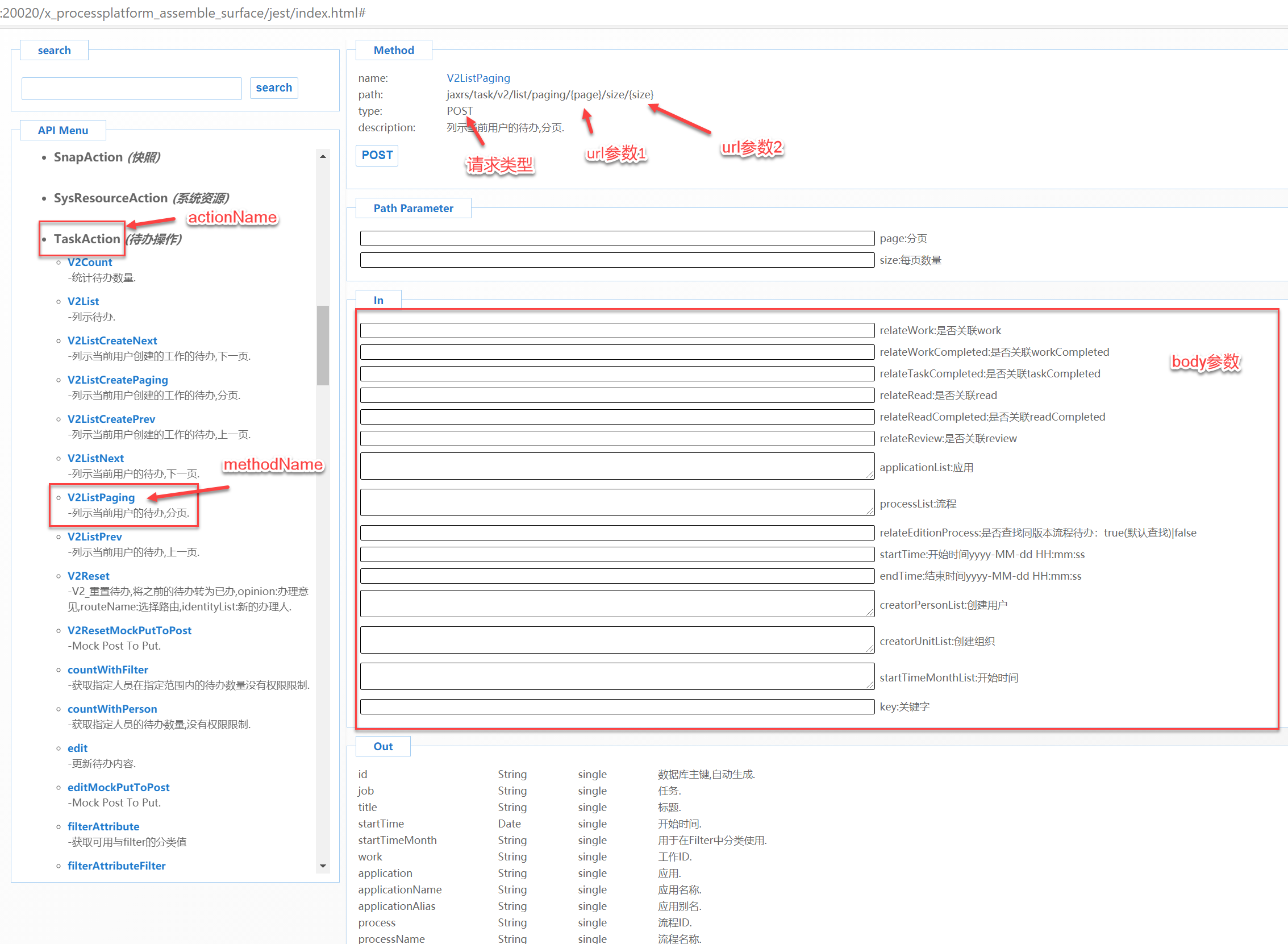
Task: Click the key keyword input field
Action: [617, 706]
